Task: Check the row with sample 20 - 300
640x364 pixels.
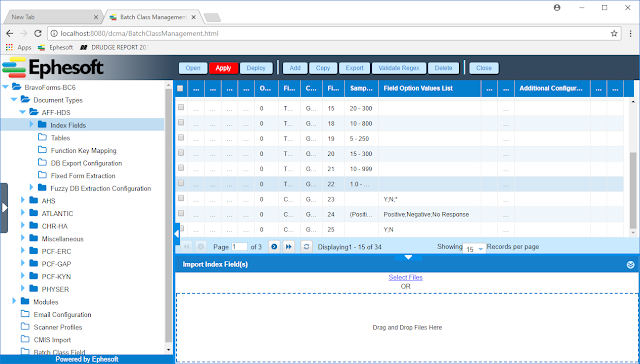Action: pos(181,107)
